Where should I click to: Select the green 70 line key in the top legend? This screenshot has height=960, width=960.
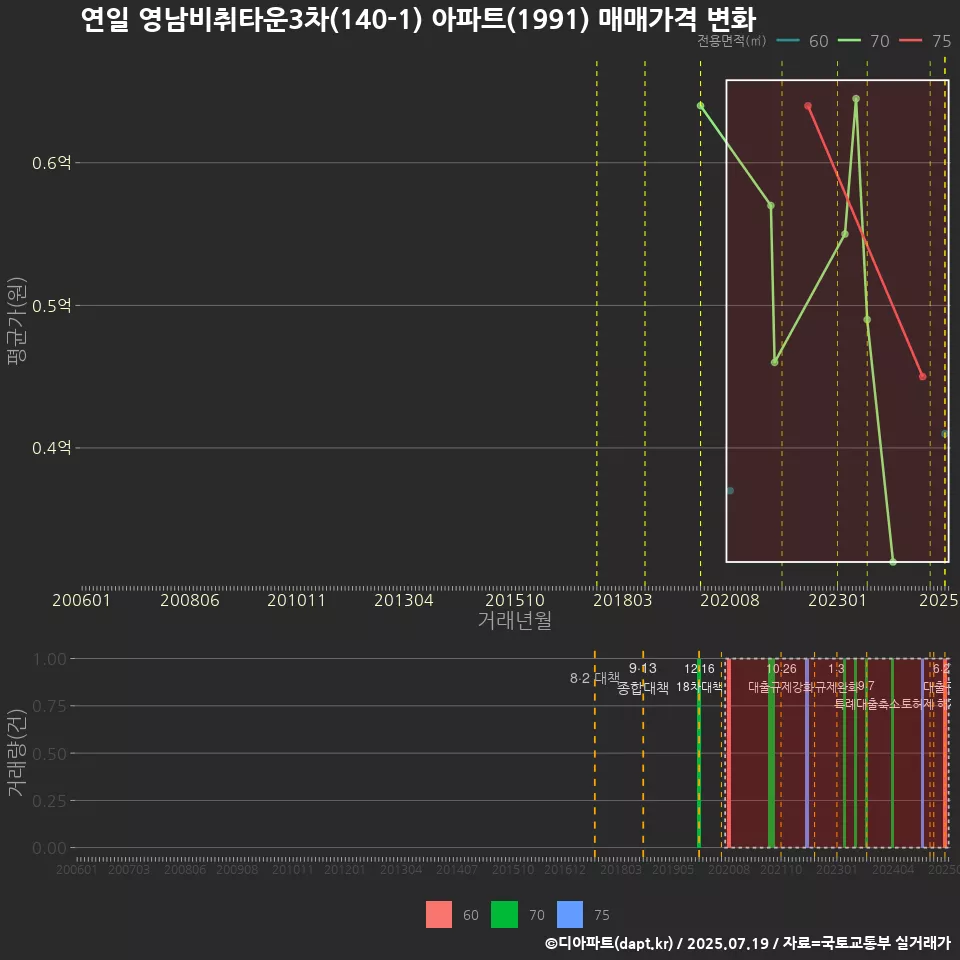[x=849, y=41]
